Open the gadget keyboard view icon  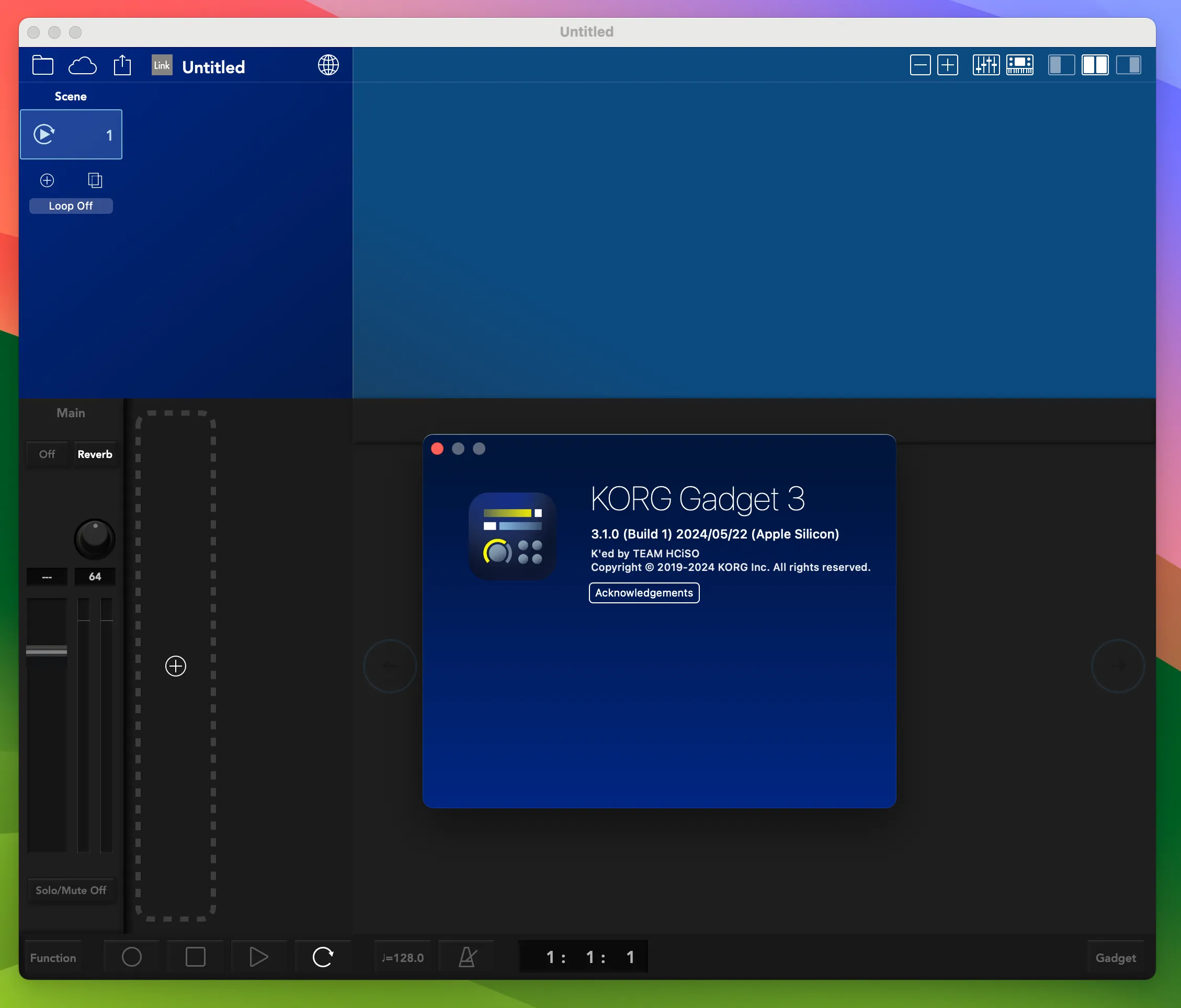1020,65
